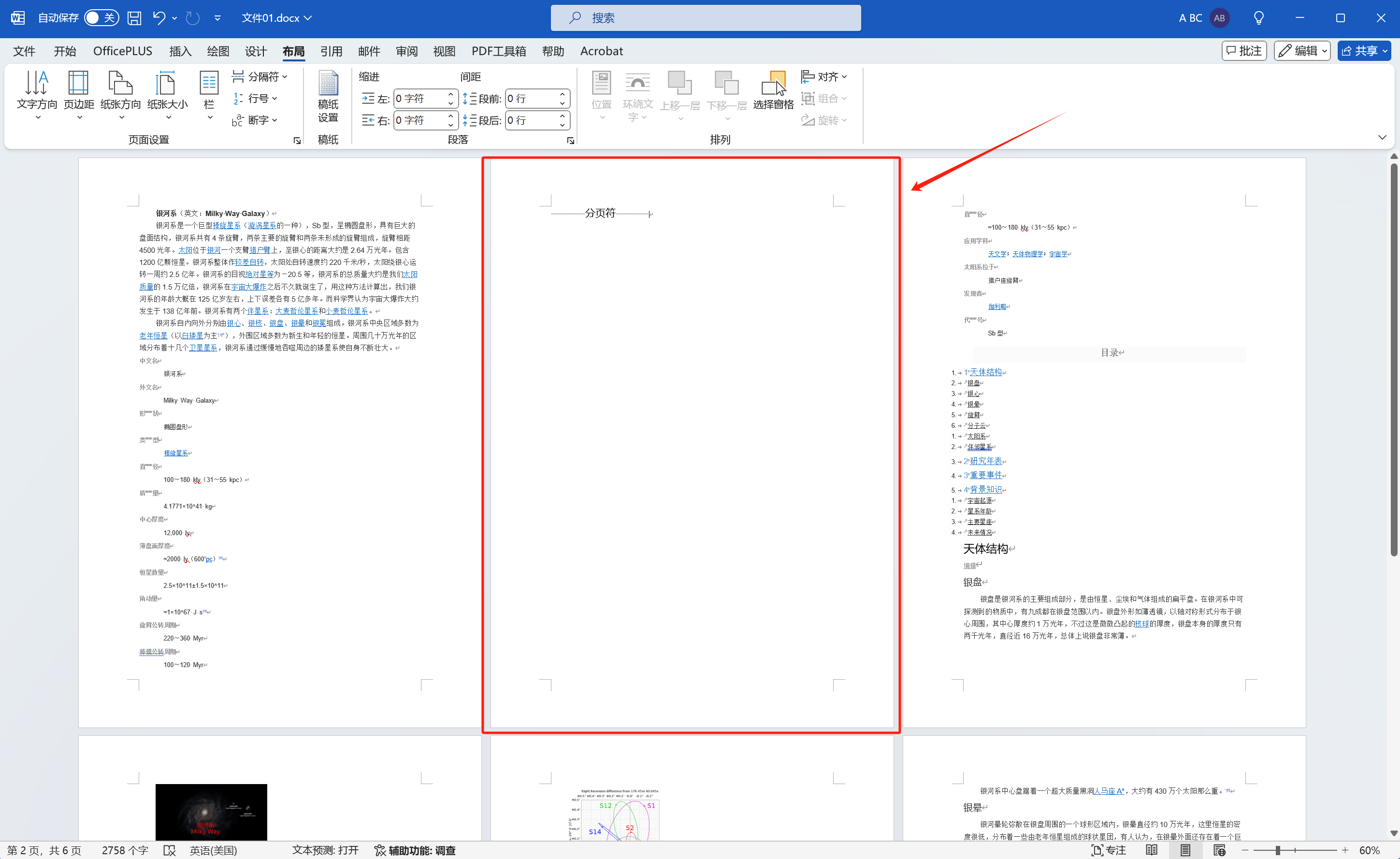Open the References (引用) tab
Viewport: 1400px width, 859px height.
[x=331, y=51]
